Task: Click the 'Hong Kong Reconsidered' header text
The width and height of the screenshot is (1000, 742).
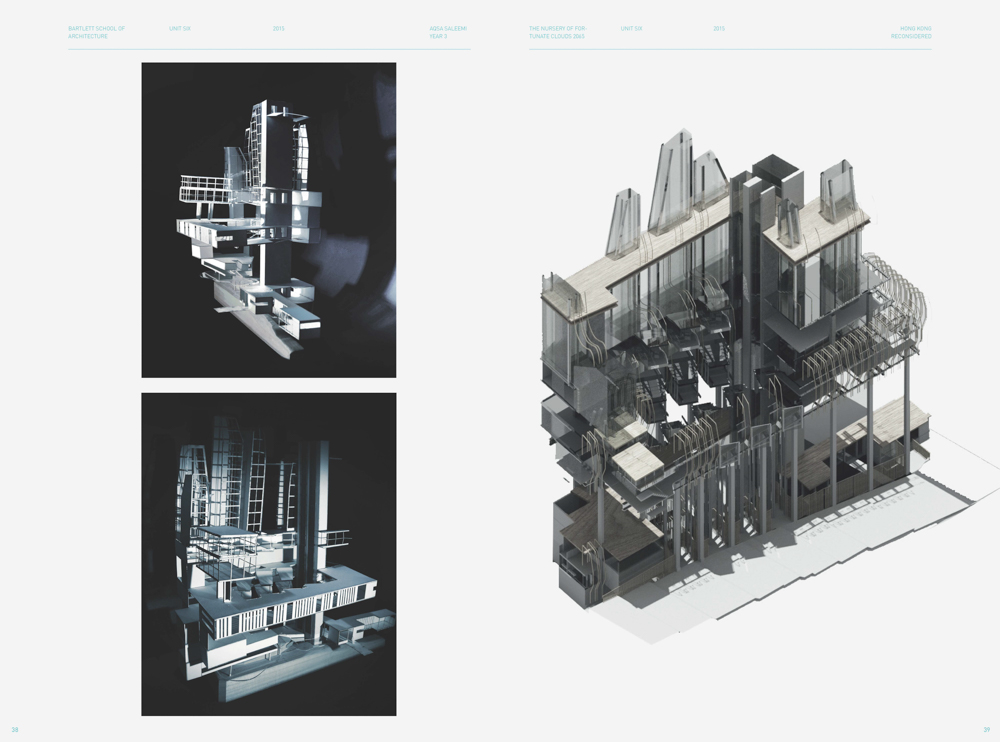Action: (911, 33)
